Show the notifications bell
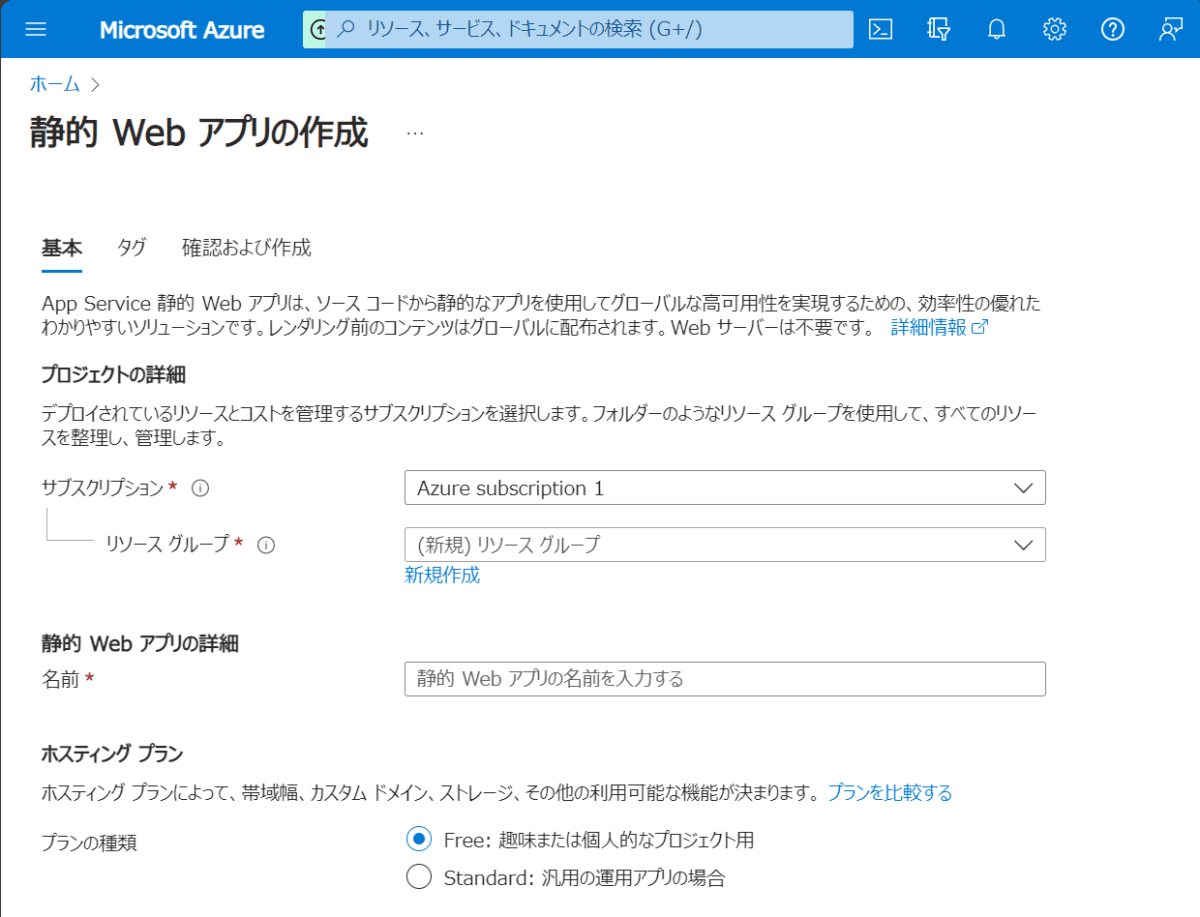Image resolution: width=1200 pixels, height=917 pixels. coord(996,29)
